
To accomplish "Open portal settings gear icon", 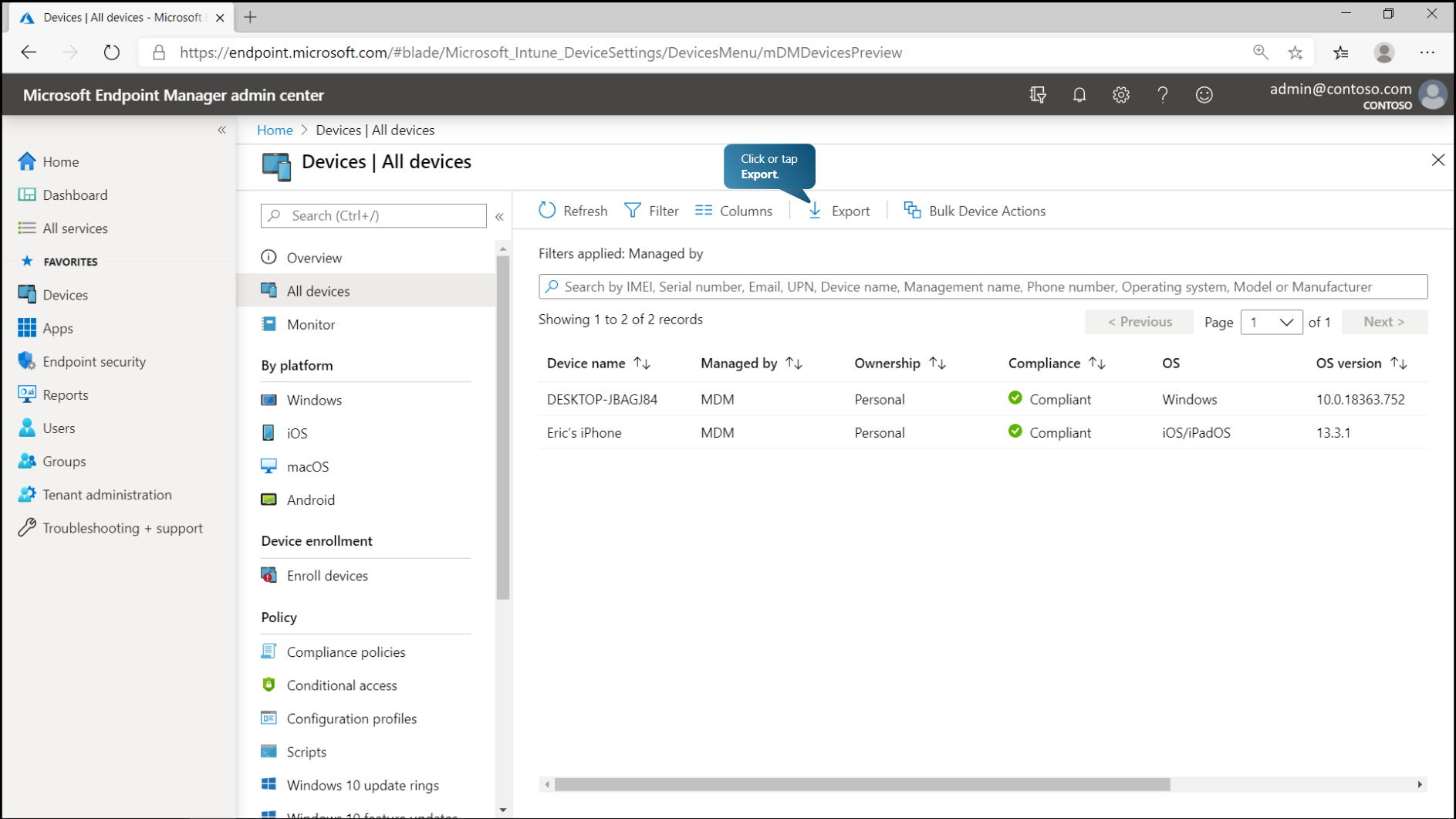I will point(1121,95).
